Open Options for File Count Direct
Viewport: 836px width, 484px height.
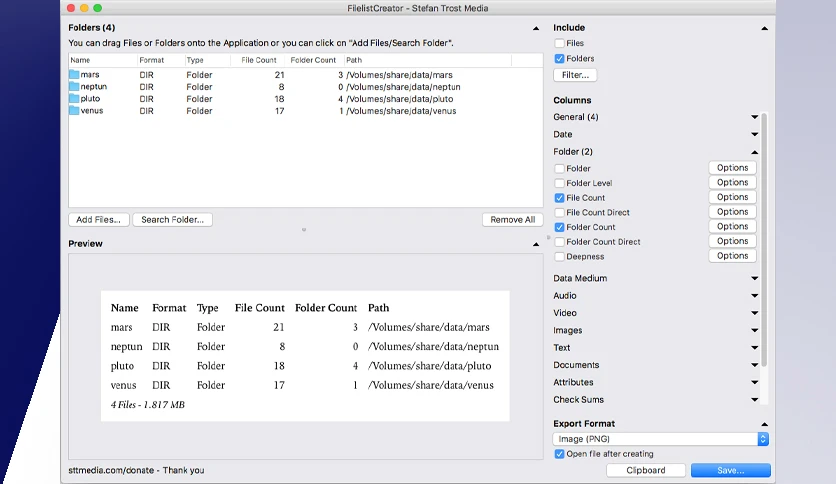tap(732, 212)
